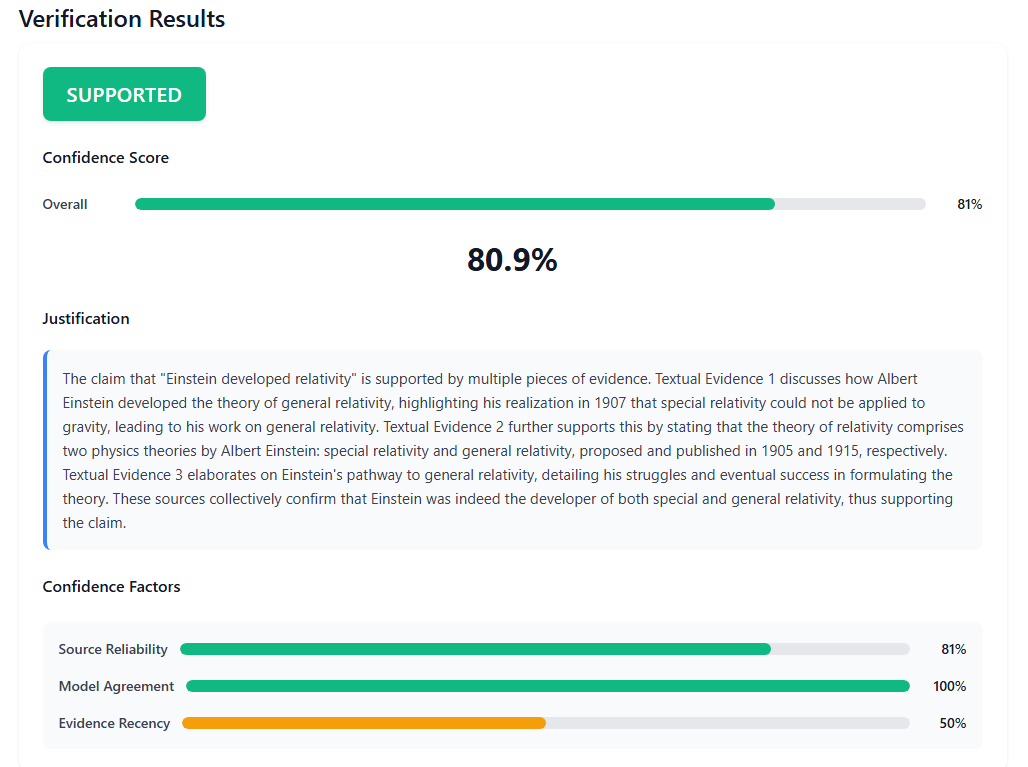Click the Overall label
This screenshot has height=767, width=1028.
(x=64, y=204)
